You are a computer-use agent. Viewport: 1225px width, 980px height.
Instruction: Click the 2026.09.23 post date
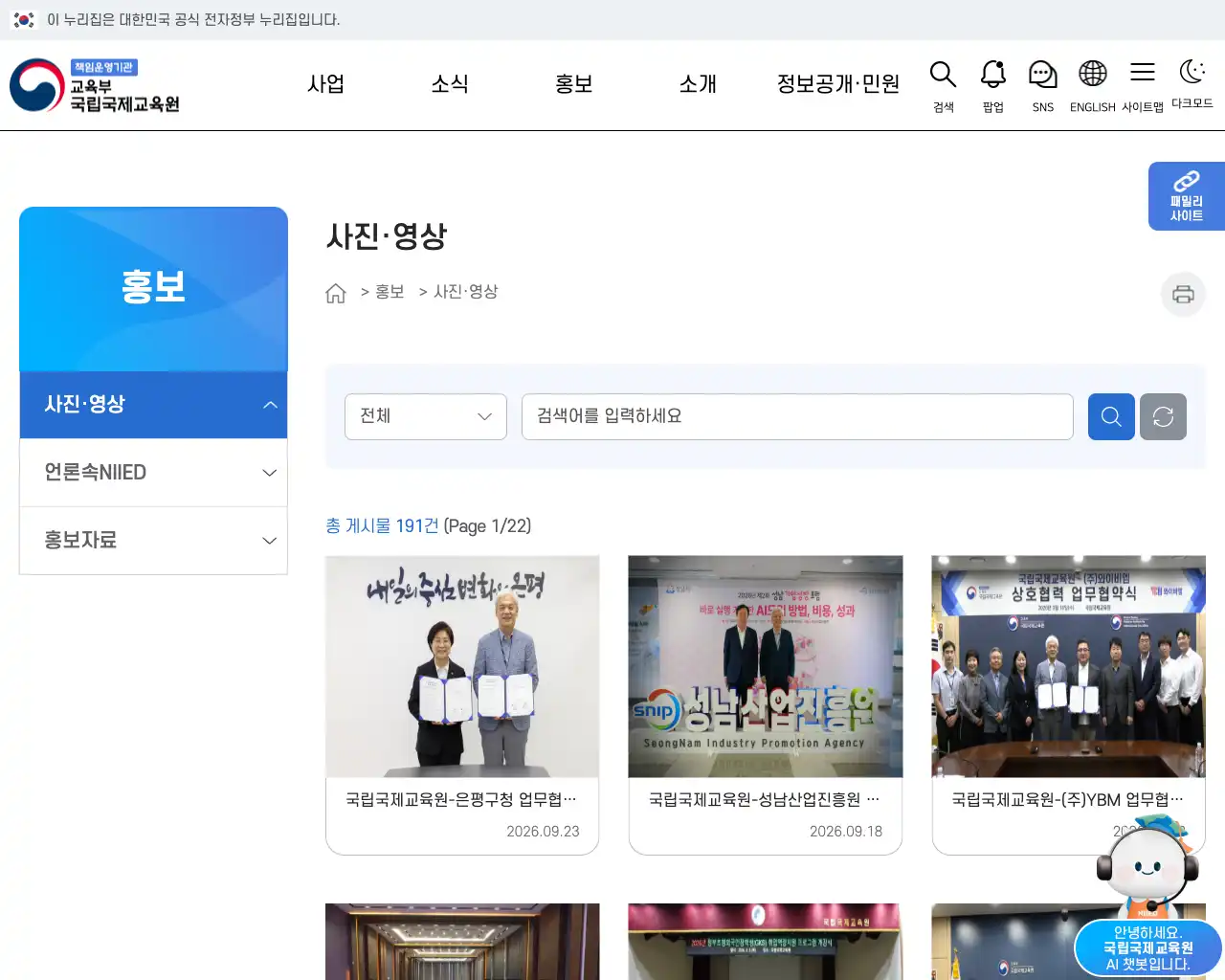tap(543, 832)
